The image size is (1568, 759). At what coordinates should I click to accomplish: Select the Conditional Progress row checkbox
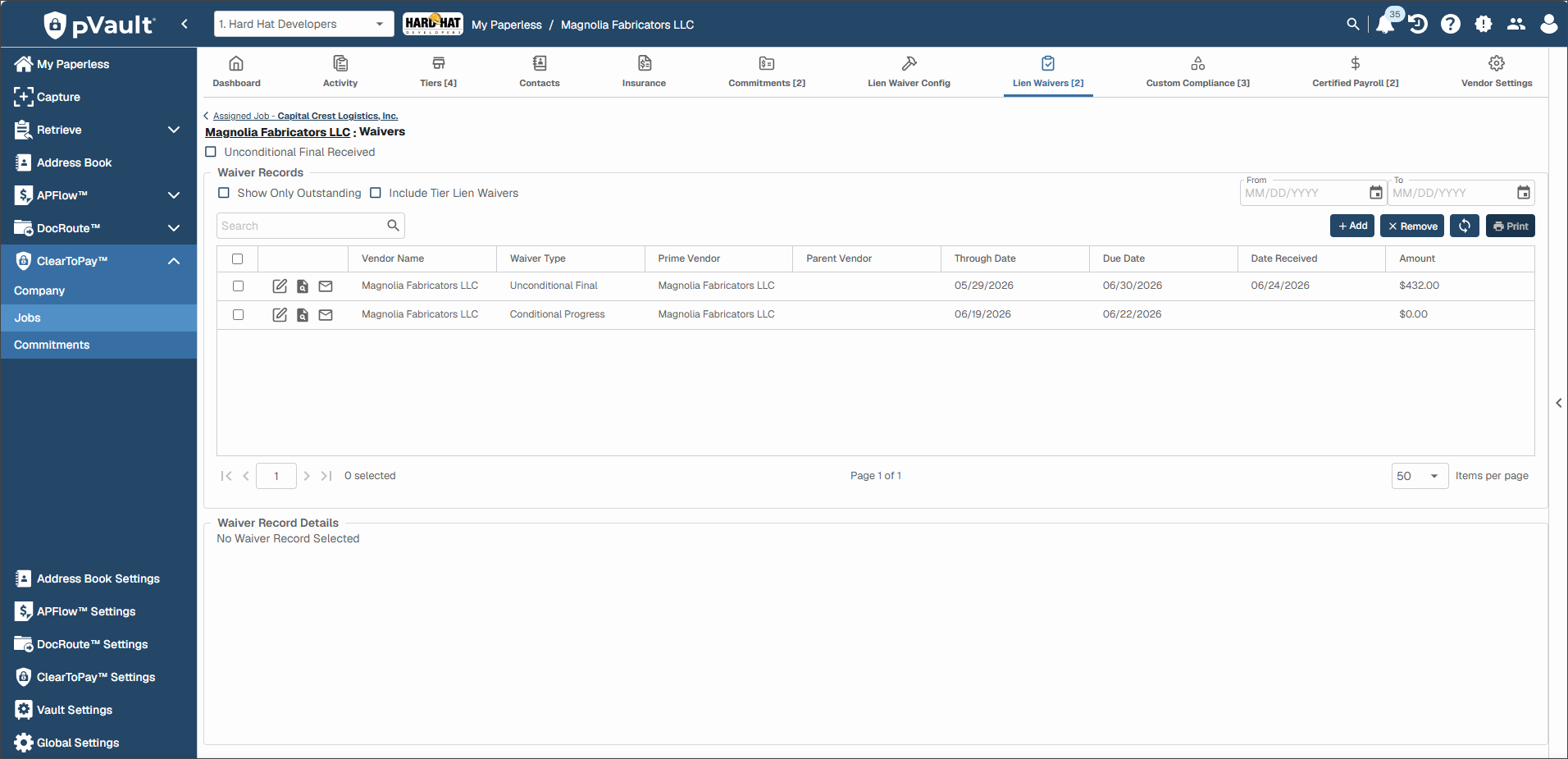(238, 314)
